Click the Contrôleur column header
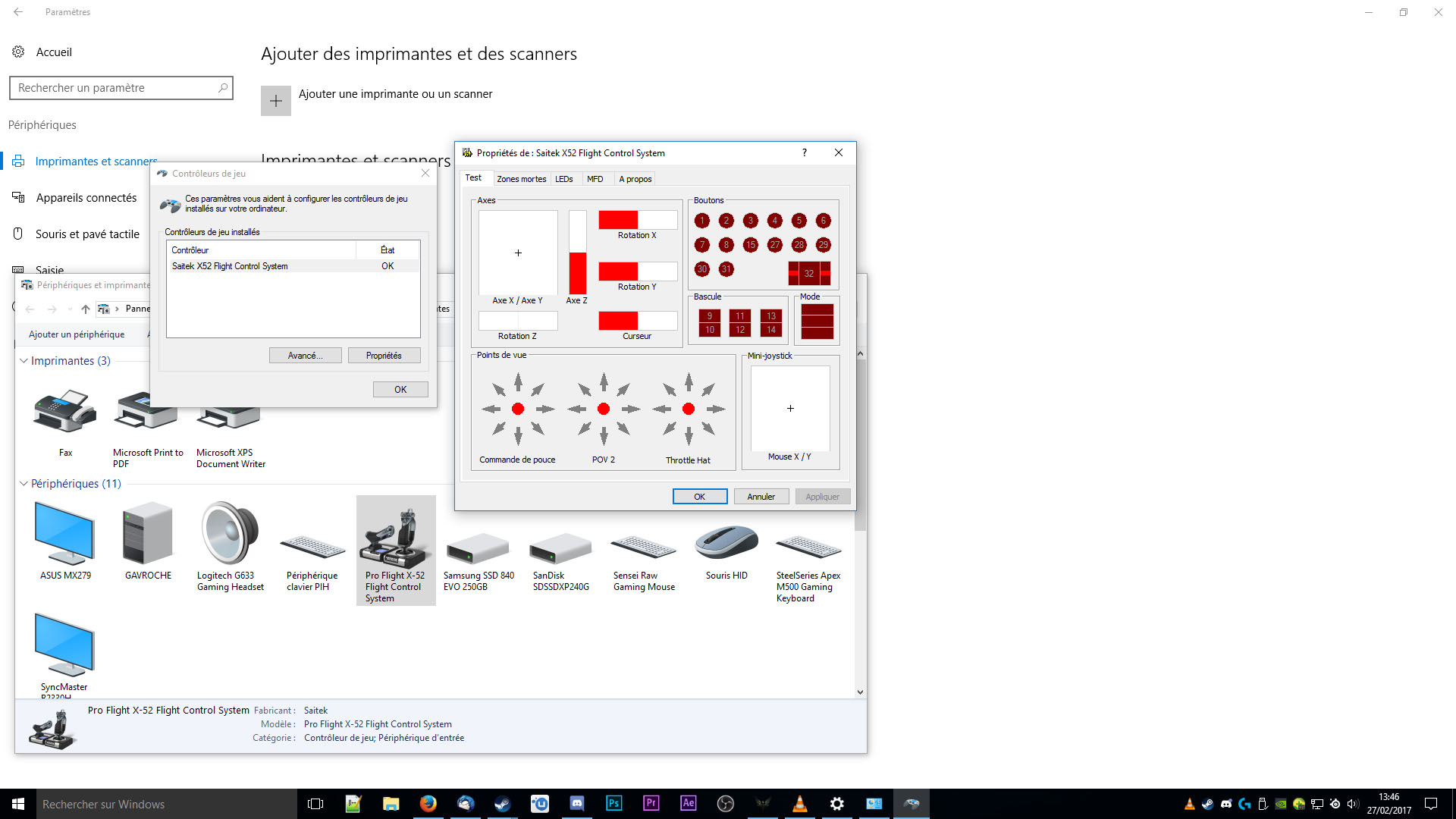The height and width of the screenshot is (819, 1456). 262,250
